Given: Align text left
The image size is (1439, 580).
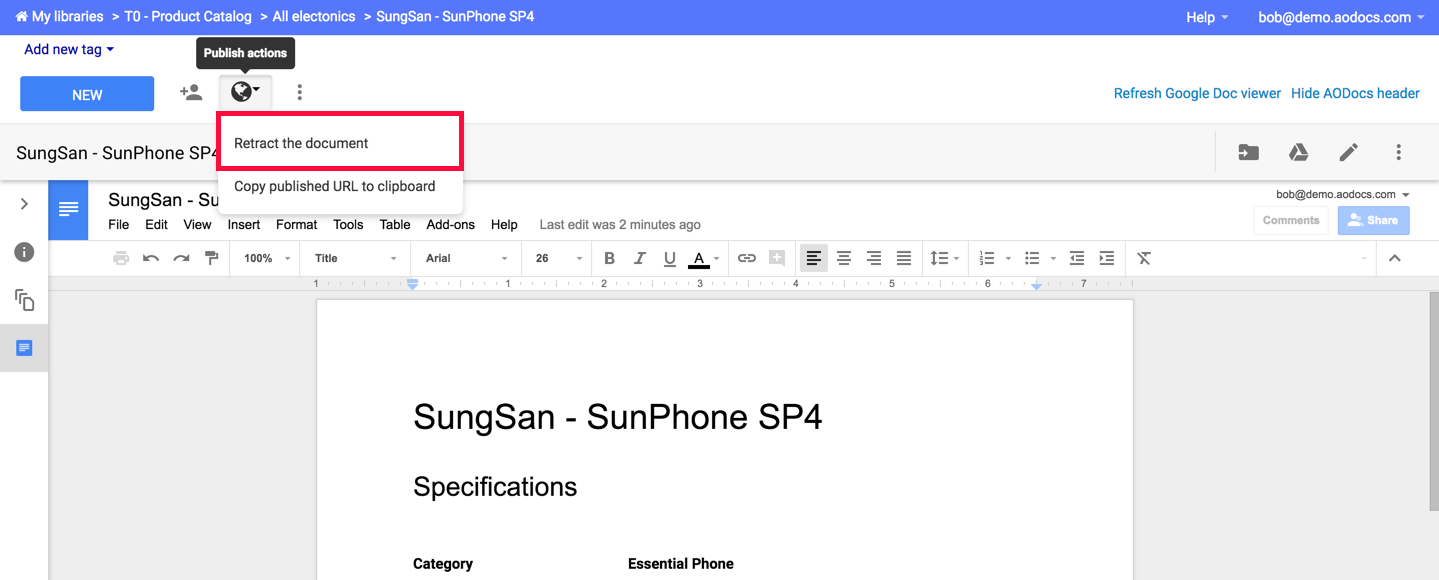Looking at the screenshot, I should coord(814,258).
